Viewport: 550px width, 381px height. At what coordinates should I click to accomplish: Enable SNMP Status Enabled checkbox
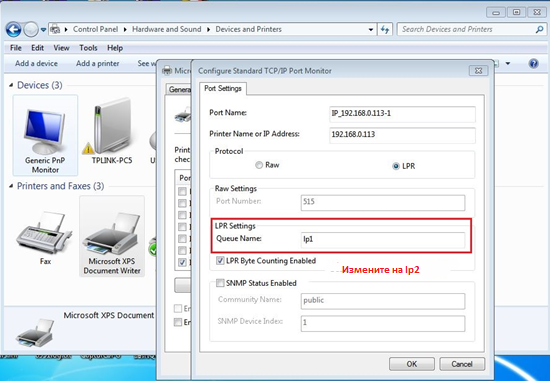click(220, 283)
